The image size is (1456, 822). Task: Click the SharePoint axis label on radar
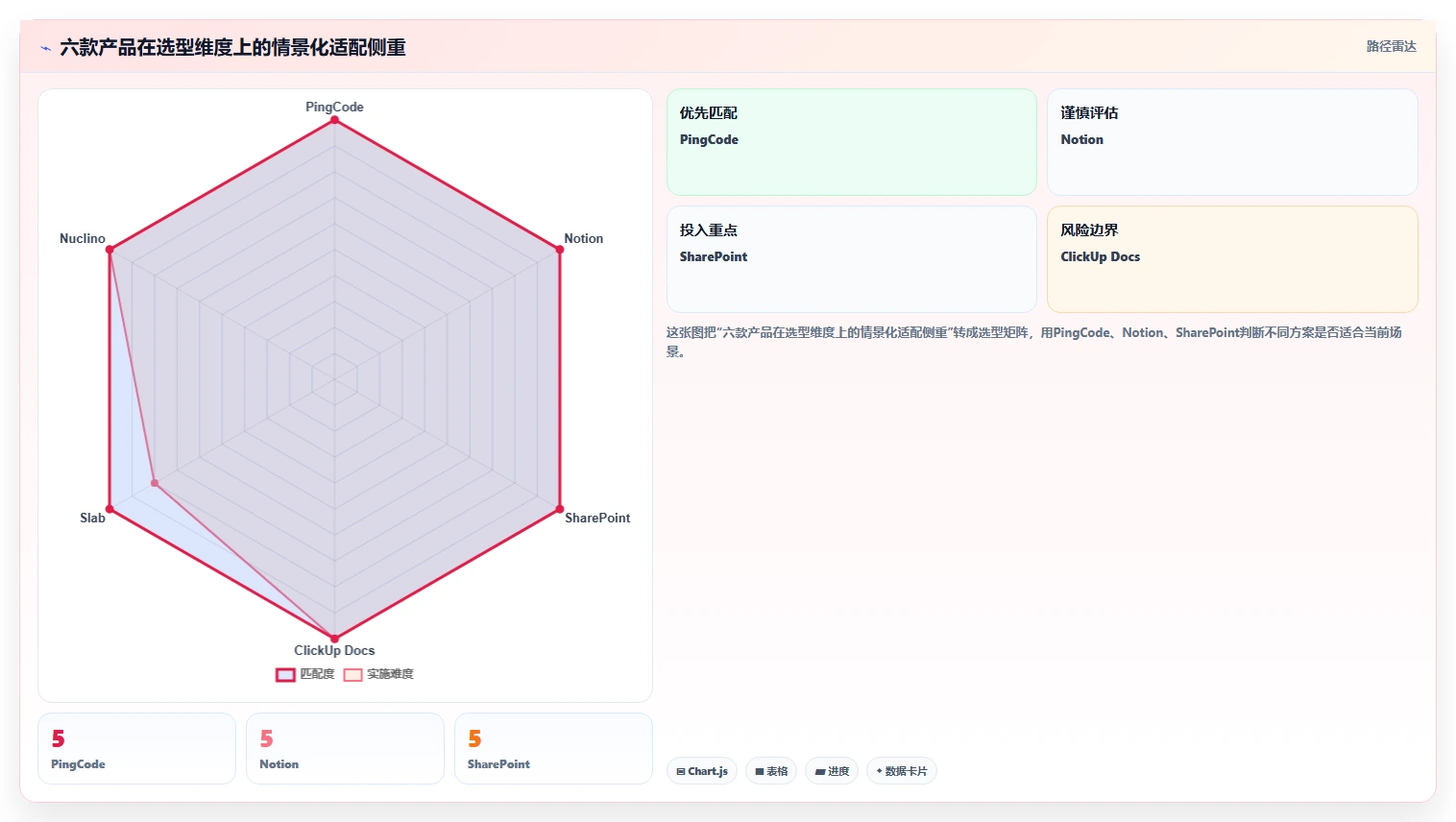(597, 518)
